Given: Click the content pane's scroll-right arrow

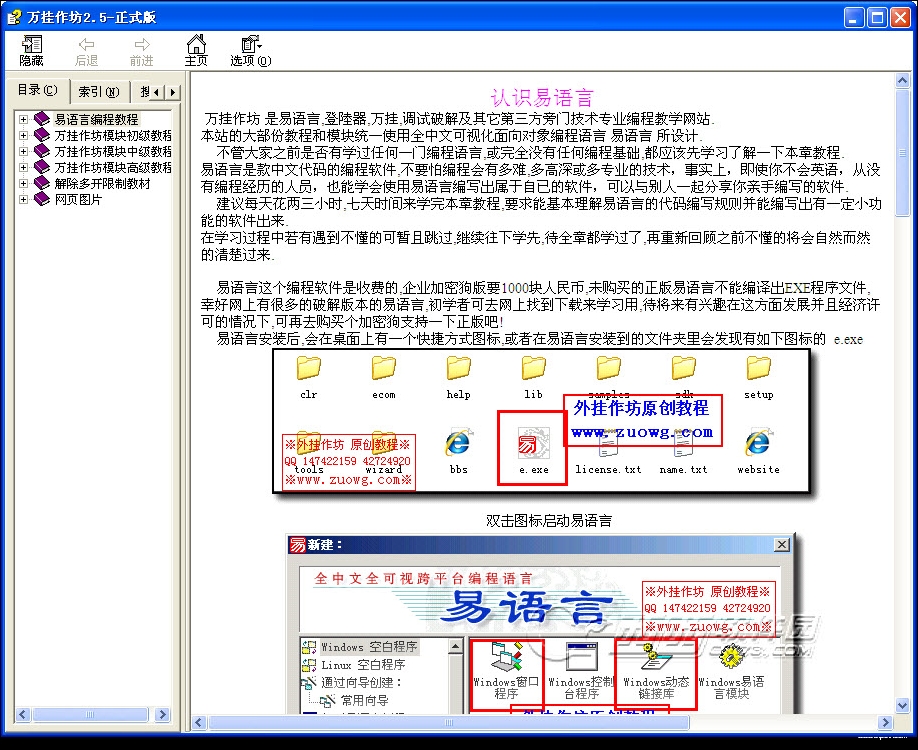Looking at the screenshot, I should click(885, 722).
